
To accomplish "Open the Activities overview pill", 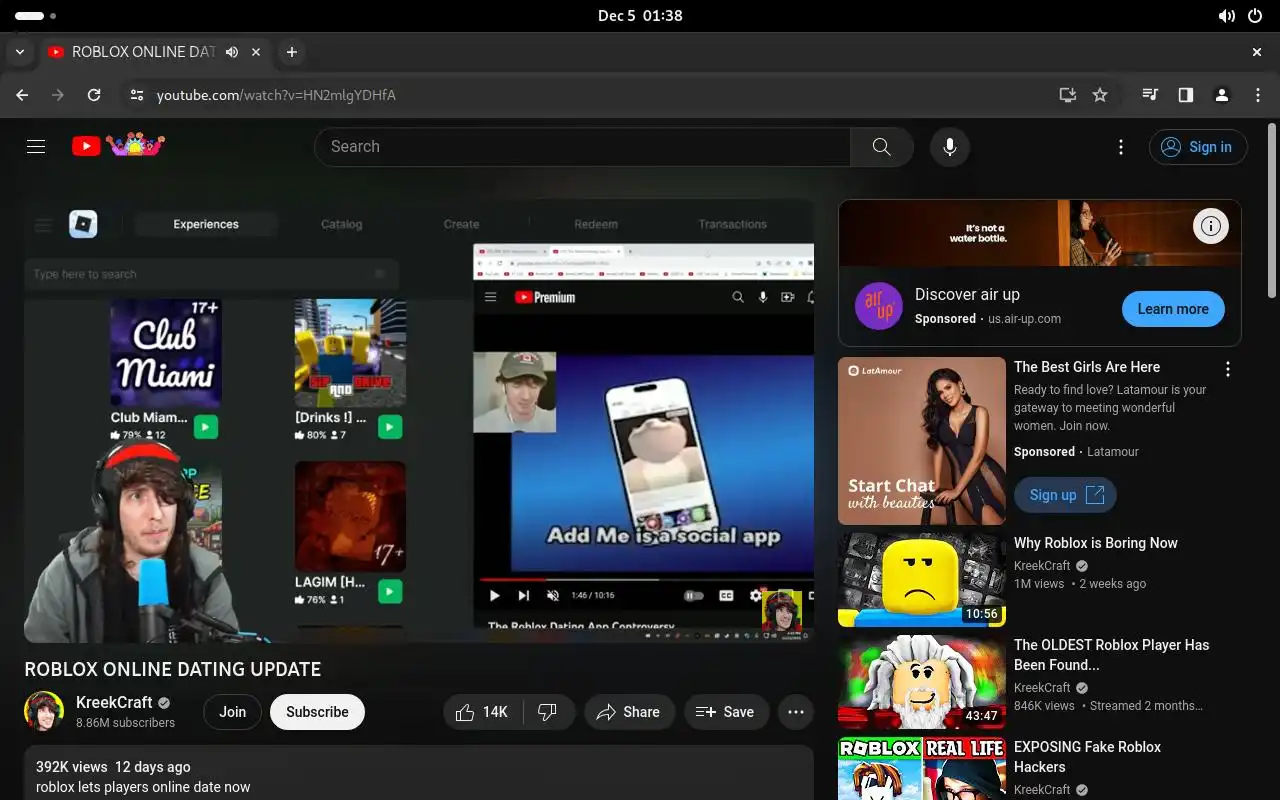I will 36,16.
